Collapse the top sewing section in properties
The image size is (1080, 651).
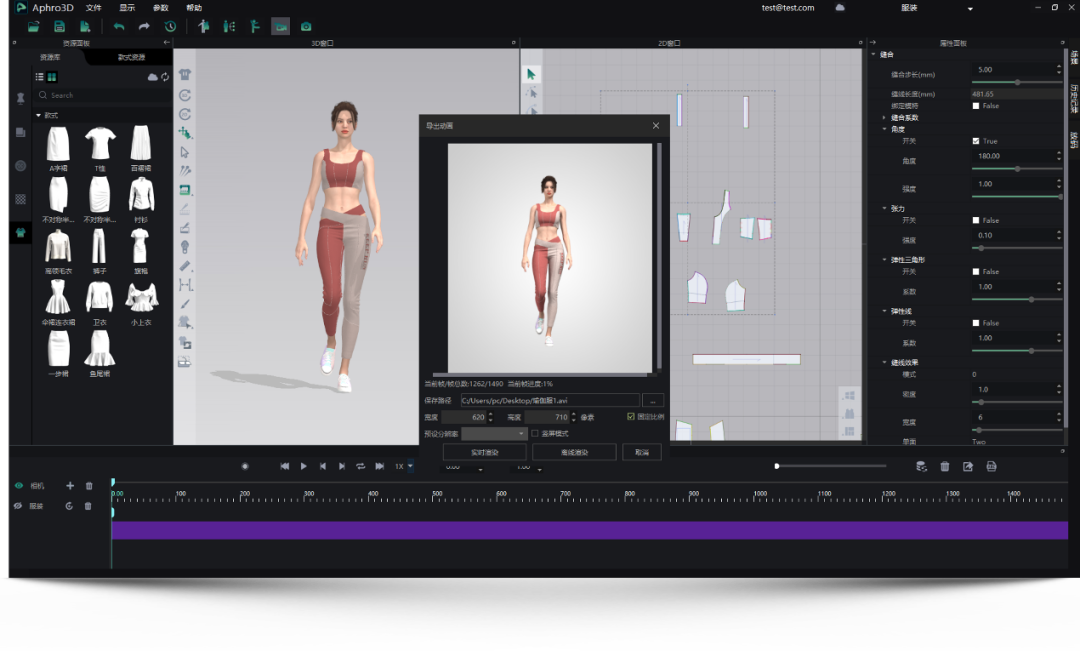874,54
